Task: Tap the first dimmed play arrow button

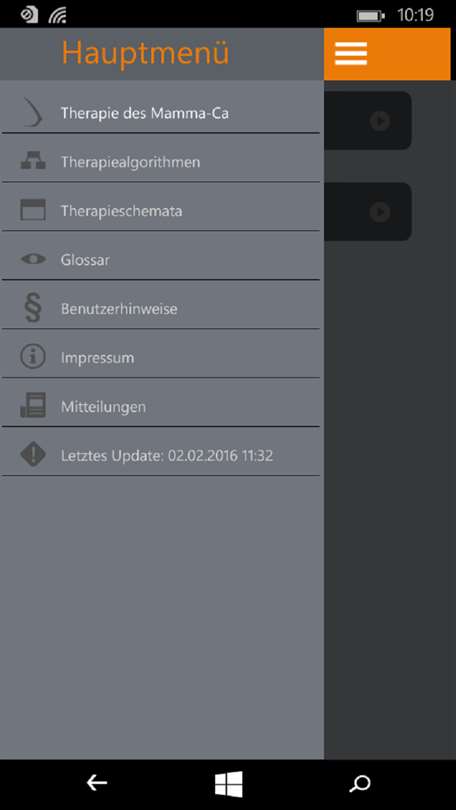Action: point(380,121)
